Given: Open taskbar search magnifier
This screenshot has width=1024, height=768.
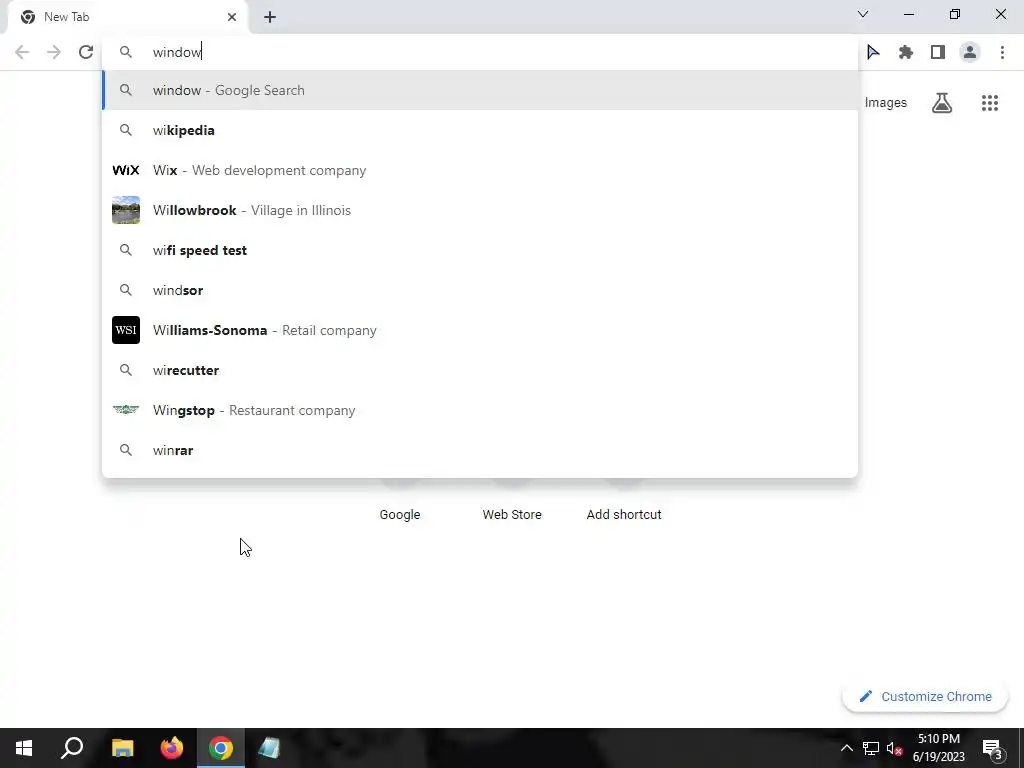Looking at the screenshot, I should tap(72, 748).
